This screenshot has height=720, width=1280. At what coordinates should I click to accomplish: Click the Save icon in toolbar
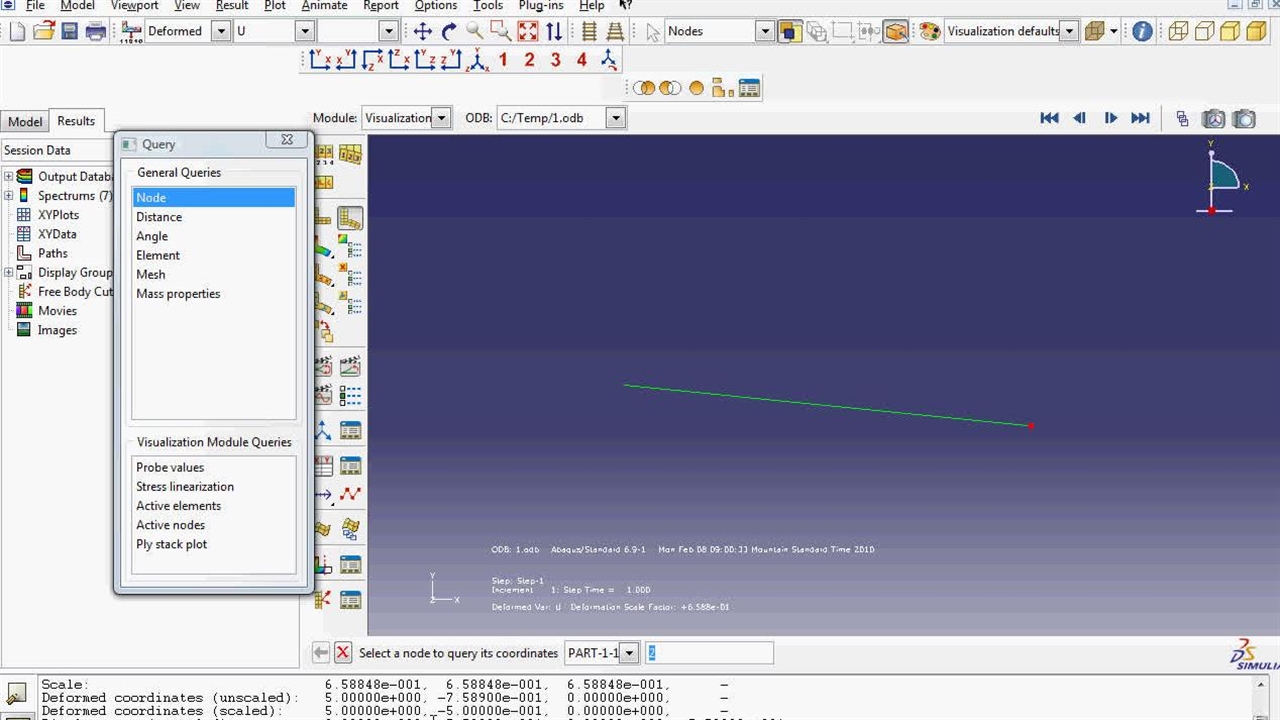click(70, 32)
